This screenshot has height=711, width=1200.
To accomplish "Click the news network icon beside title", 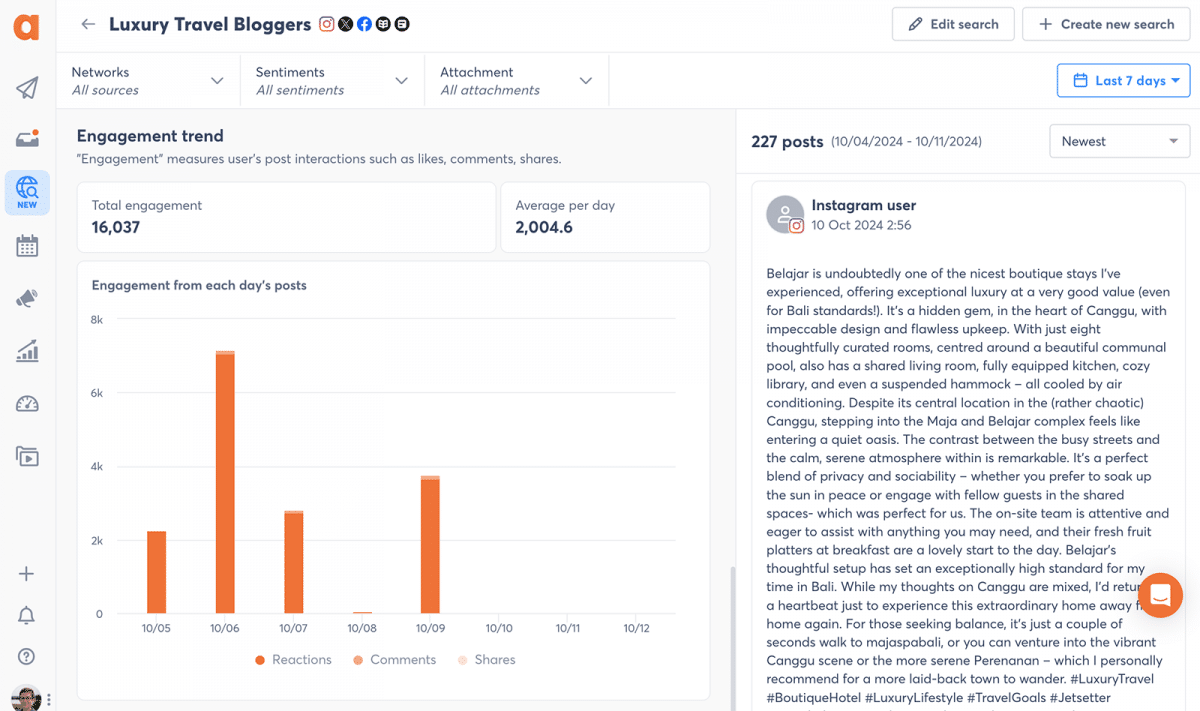I will point(383,24).
